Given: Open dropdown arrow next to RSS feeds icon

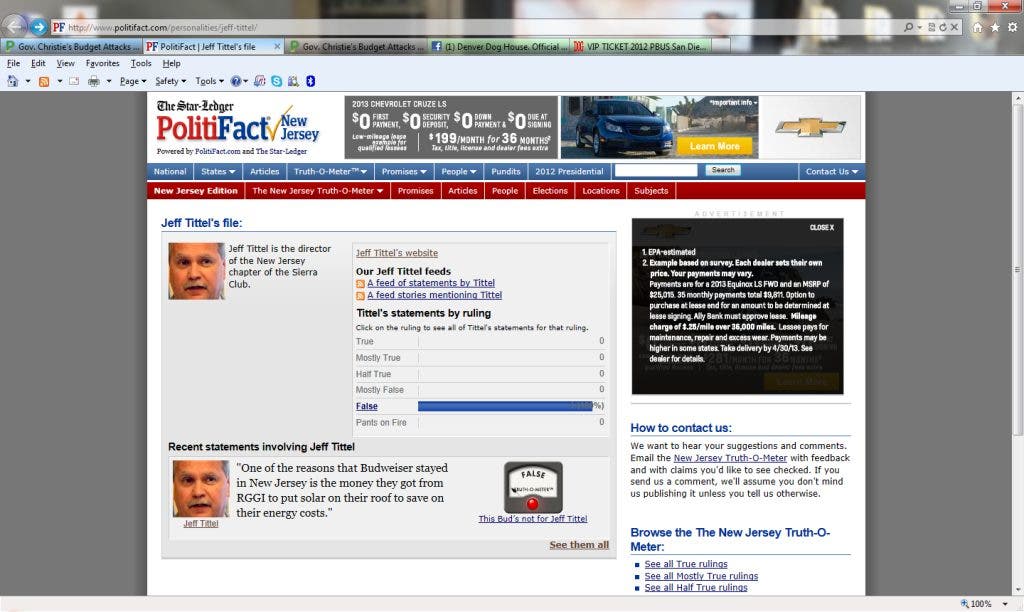Looking at the screenshot, I should coord(59,81).
